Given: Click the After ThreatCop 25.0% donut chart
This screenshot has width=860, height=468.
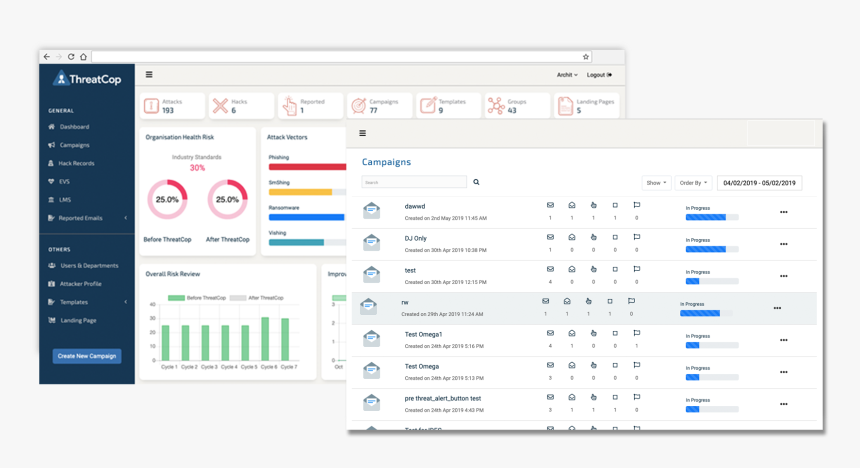Looking at the screenshot, I should tap(227, 199).
